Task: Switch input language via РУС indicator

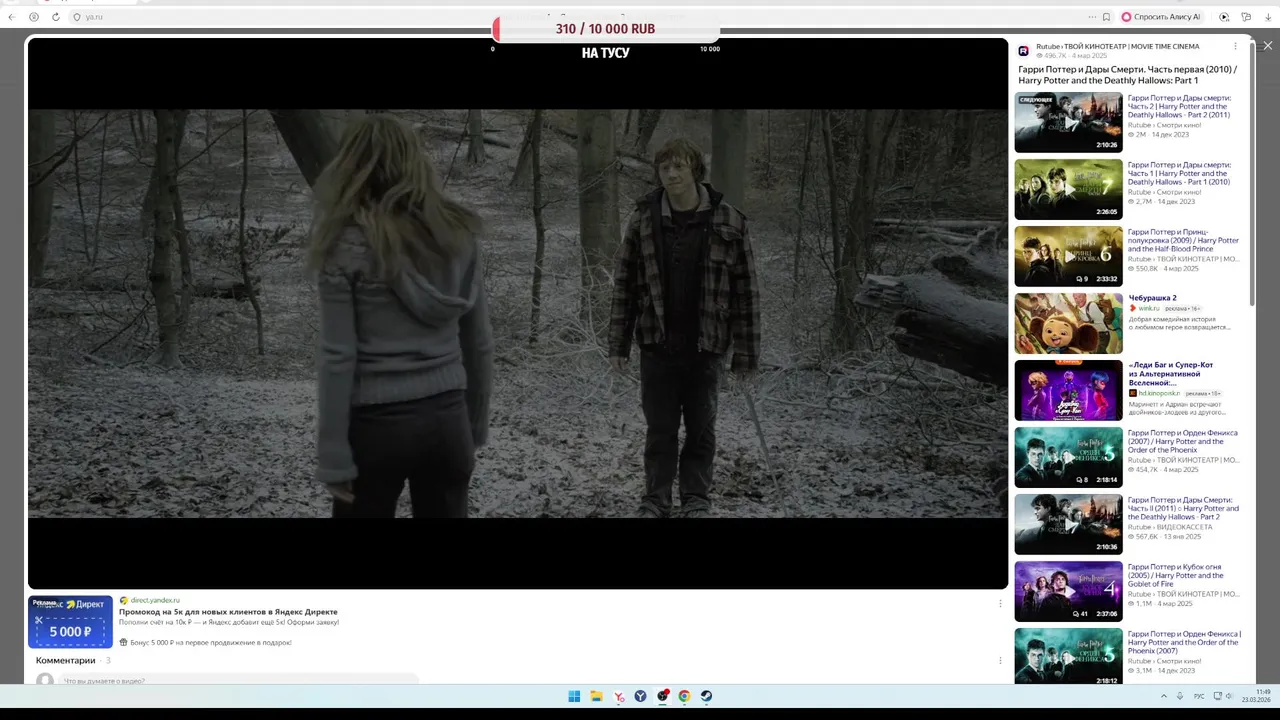Action: tap(1199, 697)
